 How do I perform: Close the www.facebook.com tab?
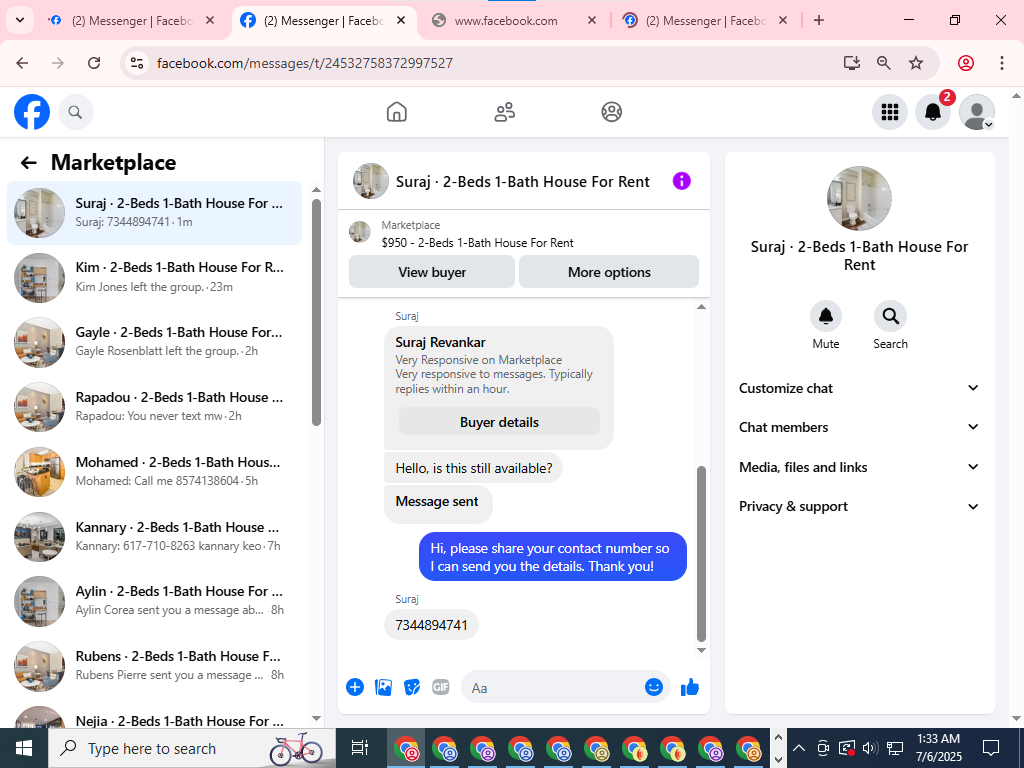[x=592, y=20]
